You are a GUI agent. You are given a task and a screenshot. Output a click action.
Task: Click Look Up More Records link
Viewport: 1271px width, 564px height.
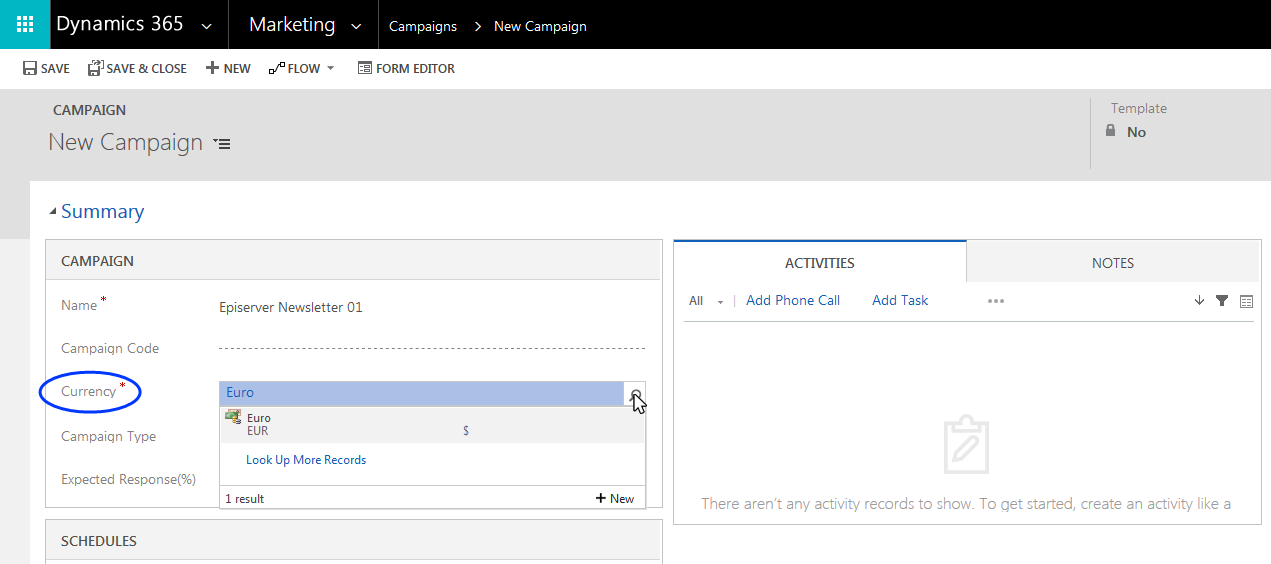tap(306, 460)
